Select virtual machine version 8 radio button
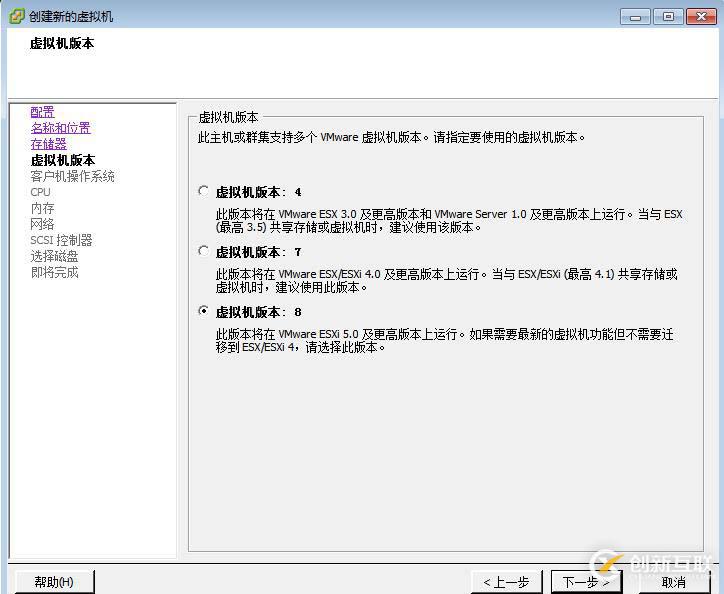 click(203, 311)
